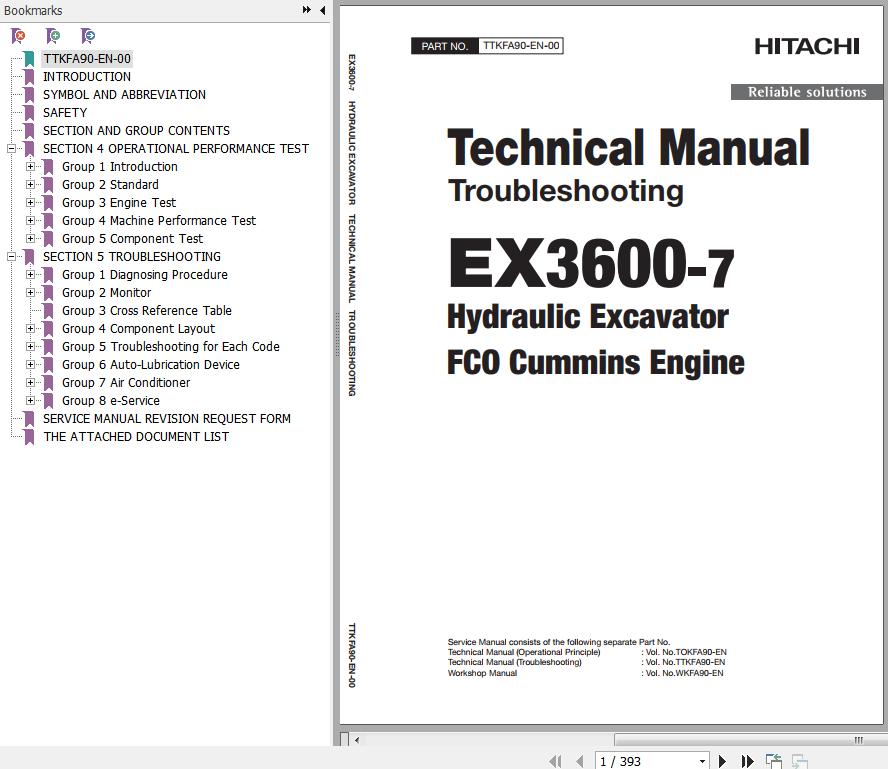Open the page number dropdown arrow
This screenshot has height=769, width=888.
pos(702,761)
